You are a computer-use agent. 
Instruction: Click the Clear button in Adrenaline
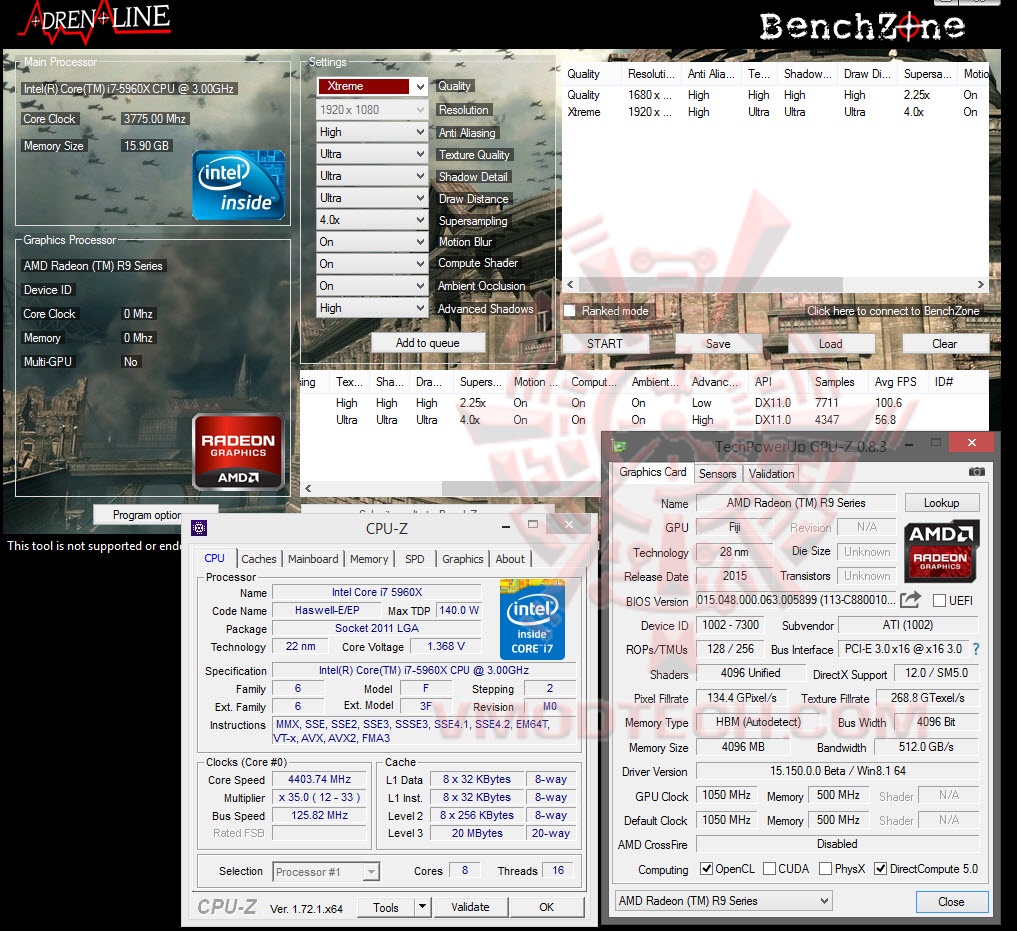(945, 343)
